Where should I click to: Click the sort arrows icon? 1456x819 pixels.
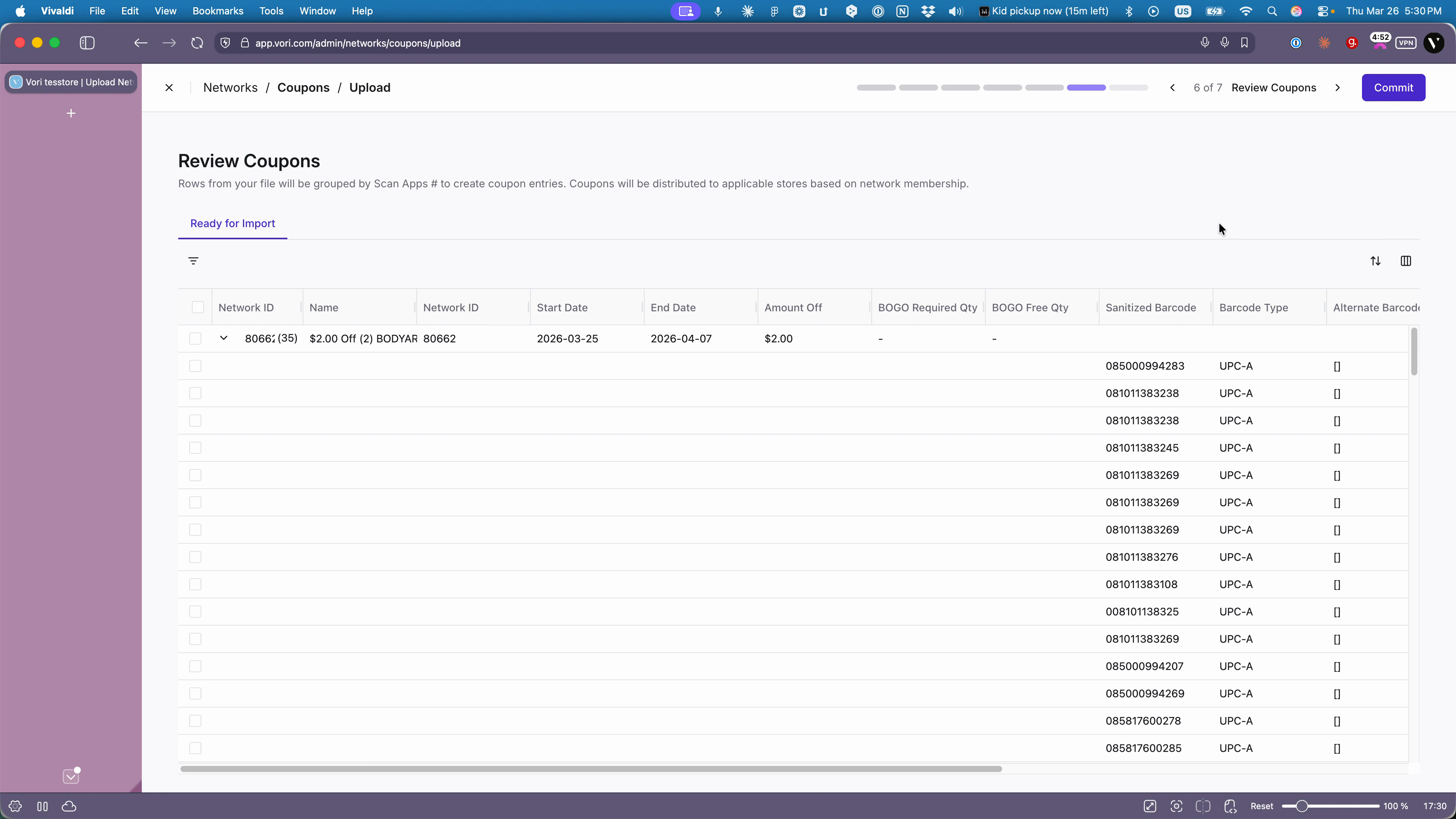point(1375,260)
